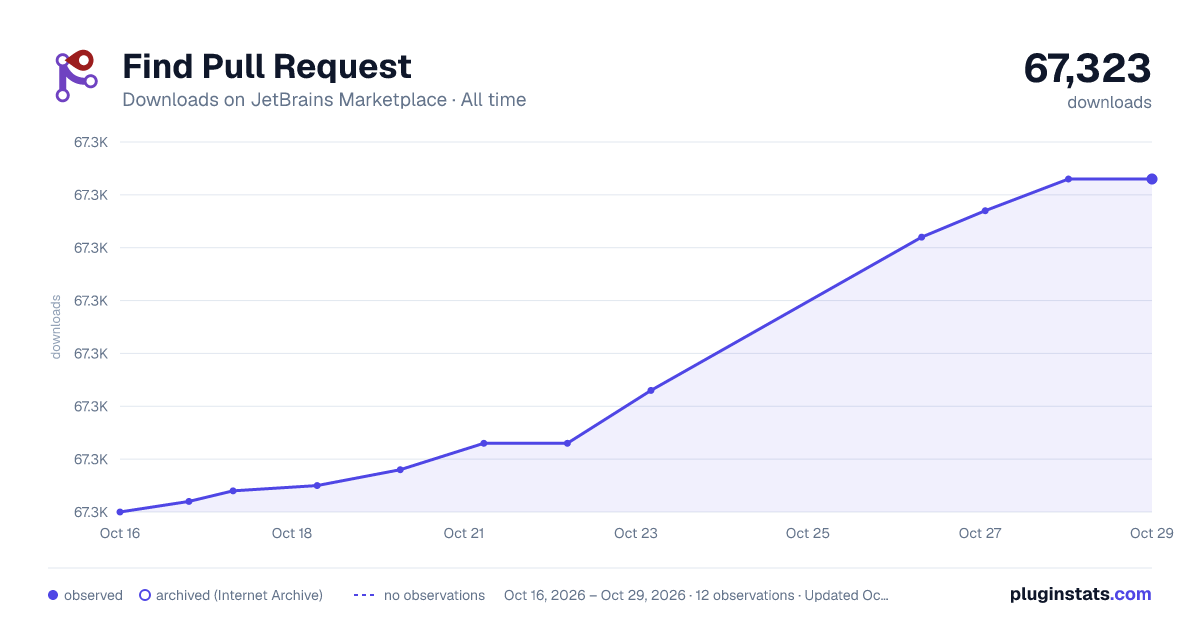This screenshot has width=1200, height=630.
Task: Click the 'observed' legend label
Action: click(x=93, y=595)
